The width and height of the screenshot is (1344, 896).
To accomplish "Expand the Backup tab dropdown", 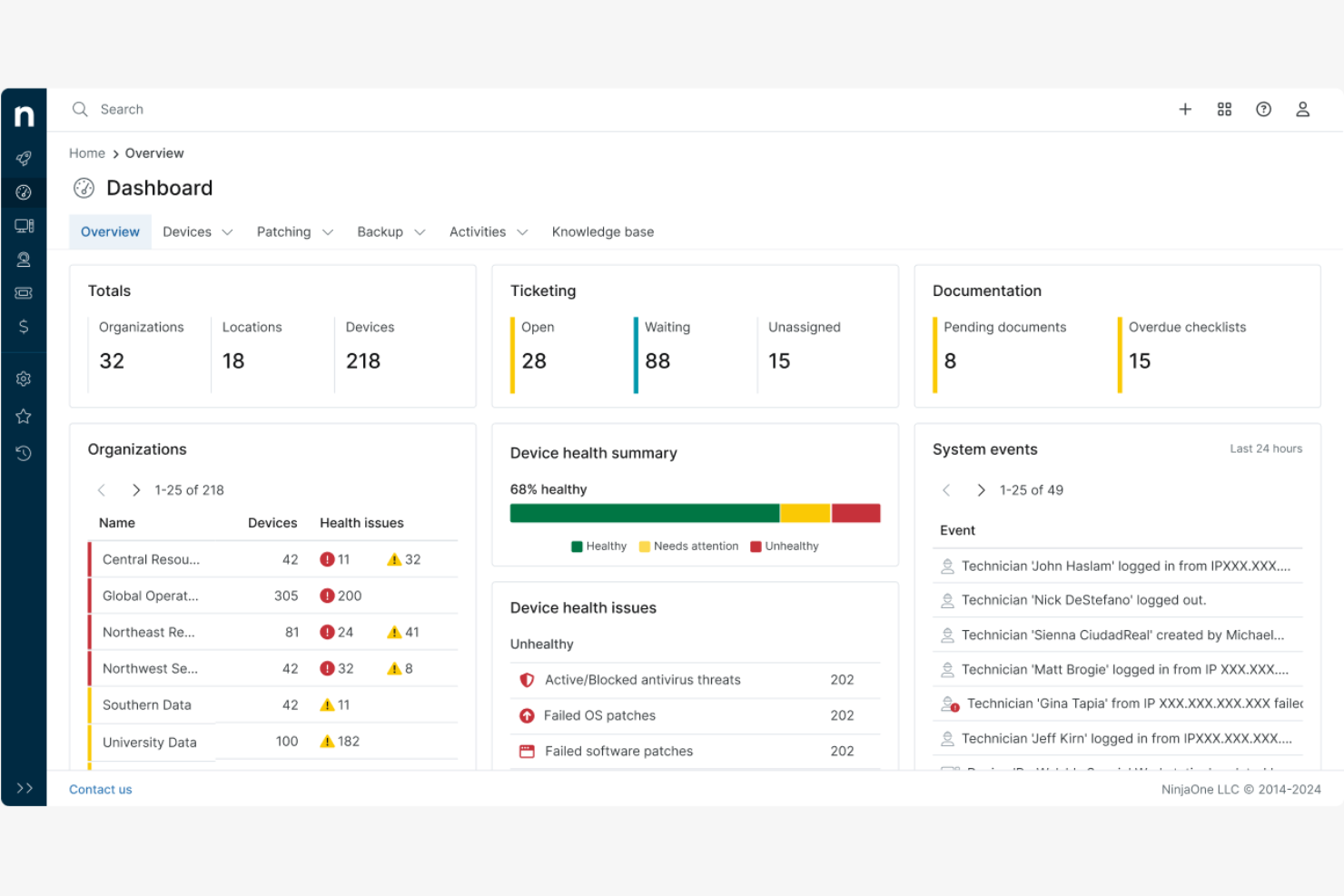I will [x=390, y=232].
